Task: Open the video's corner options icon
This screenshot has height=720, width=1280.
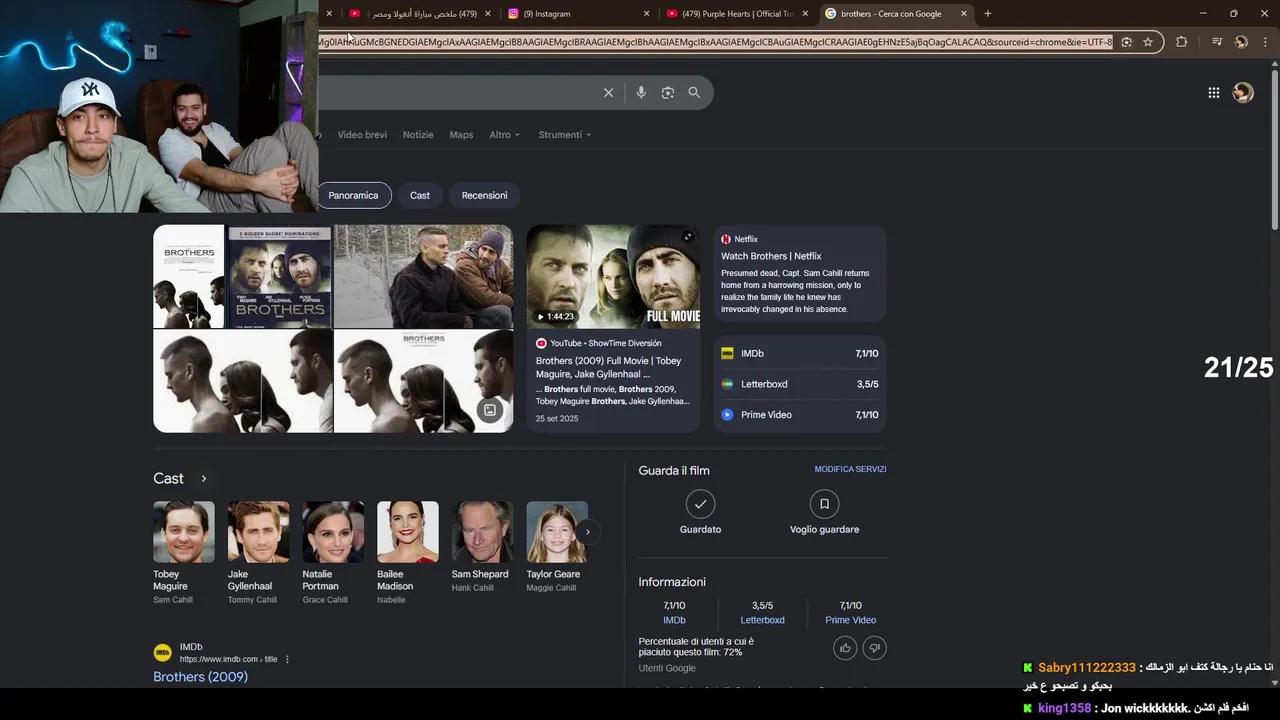Action: pos(688,237)
